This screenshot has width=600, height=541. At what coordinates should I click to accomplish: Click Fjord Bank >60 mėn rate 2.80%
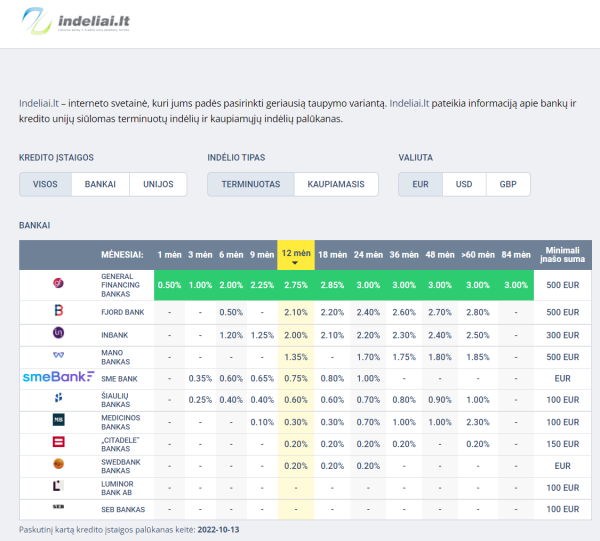(478, 312)
